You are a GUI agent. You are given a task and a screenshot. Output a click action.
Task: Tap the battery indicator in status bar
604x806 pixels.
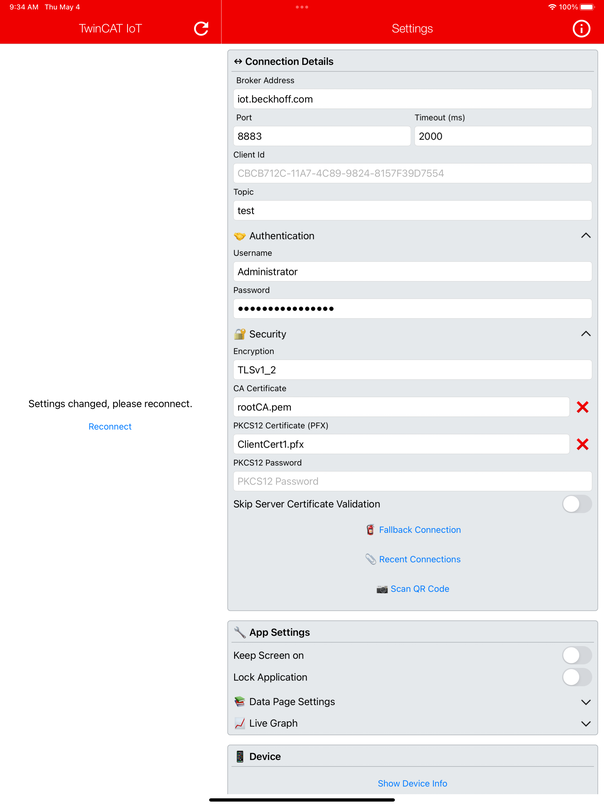pyautogui.click(x=587, y=7)
